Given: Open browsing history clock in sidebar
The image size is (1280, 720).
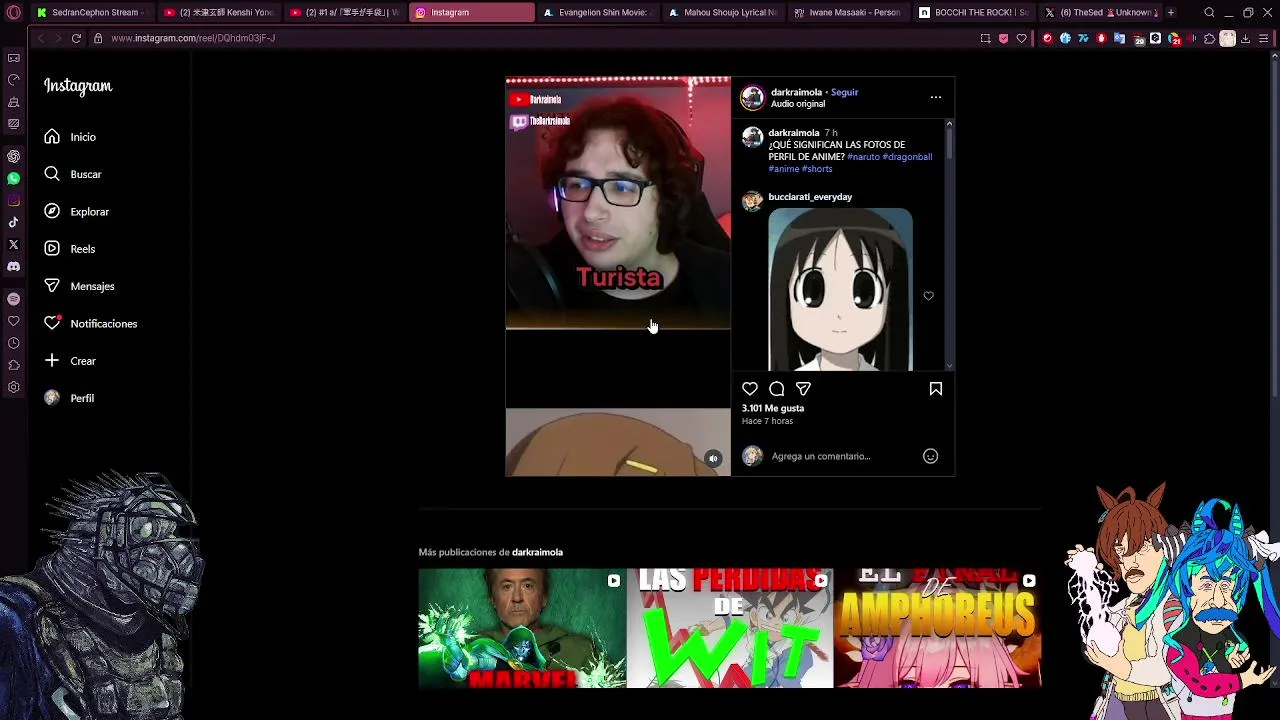Looking at the screenshot, I should (13, 343).
